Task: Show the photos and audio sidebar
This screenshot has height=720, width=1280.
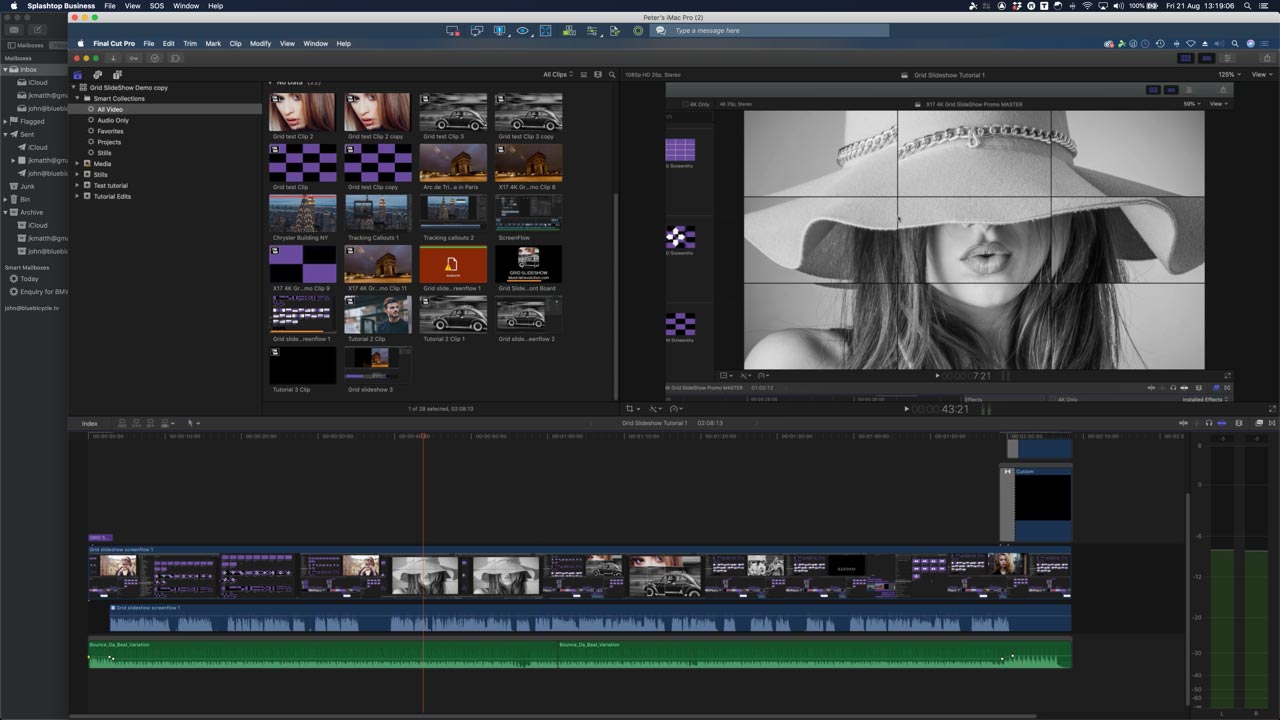Action: [97, 75]
